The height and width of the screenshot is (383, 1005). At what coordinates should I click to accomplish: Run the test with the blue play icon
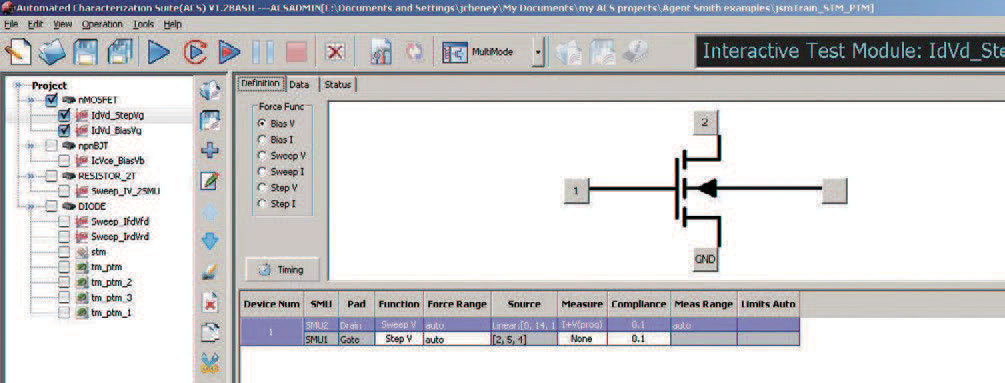(x=158, y=52)
